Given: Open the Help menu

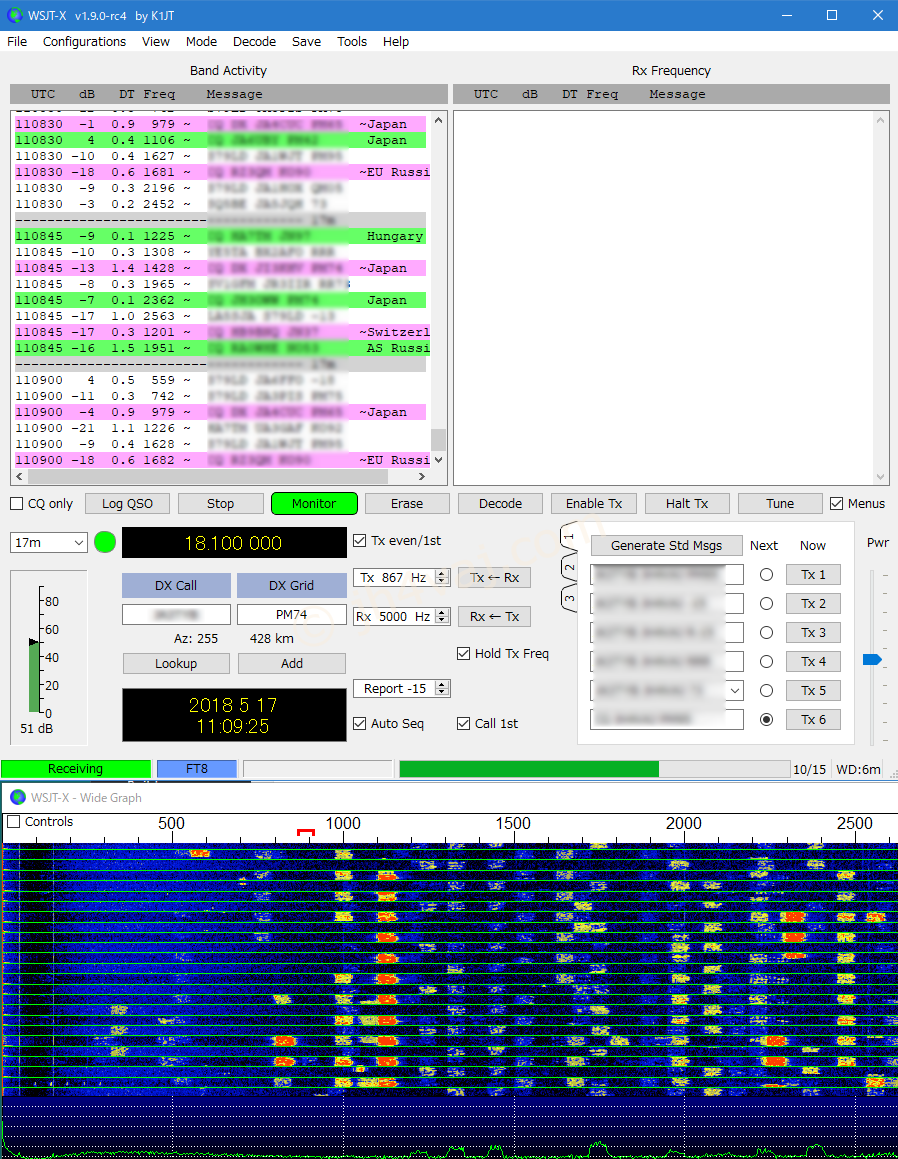Looking at the screenshot, I should (396, 41).
